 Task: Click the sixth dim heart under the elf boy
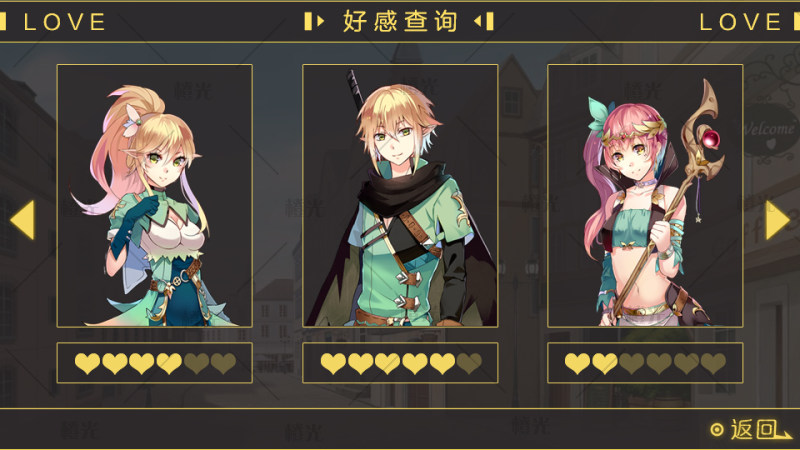point(469,363)
